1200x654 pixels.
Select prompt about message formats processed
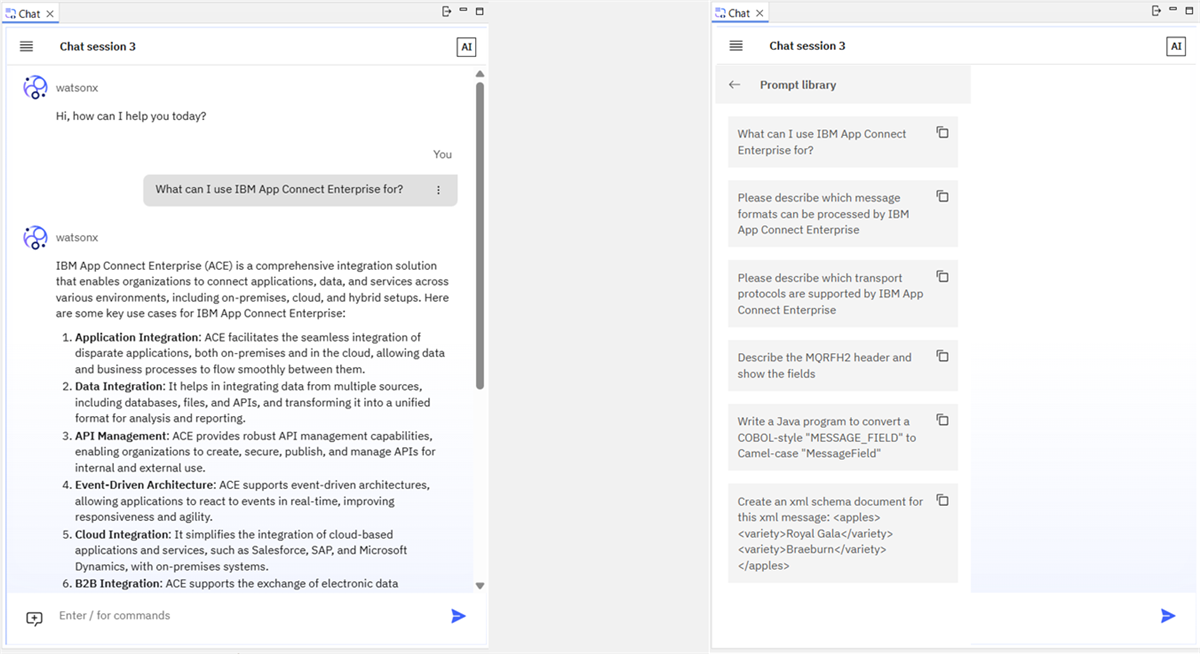[843, 214]
